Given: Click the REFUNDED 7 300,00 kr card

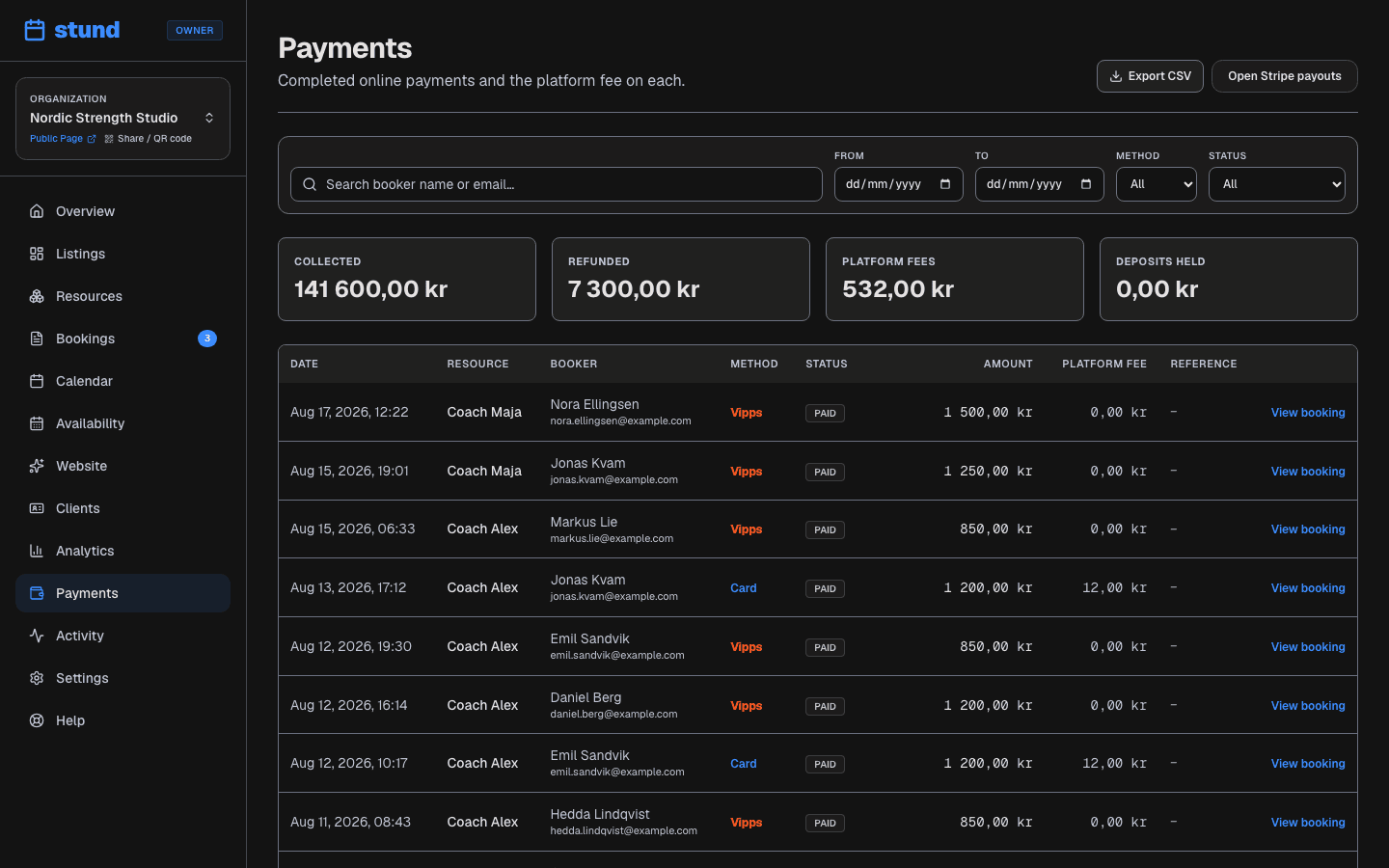Looking at the screenshot, I should pyautogui.click(x=681, y=279).
